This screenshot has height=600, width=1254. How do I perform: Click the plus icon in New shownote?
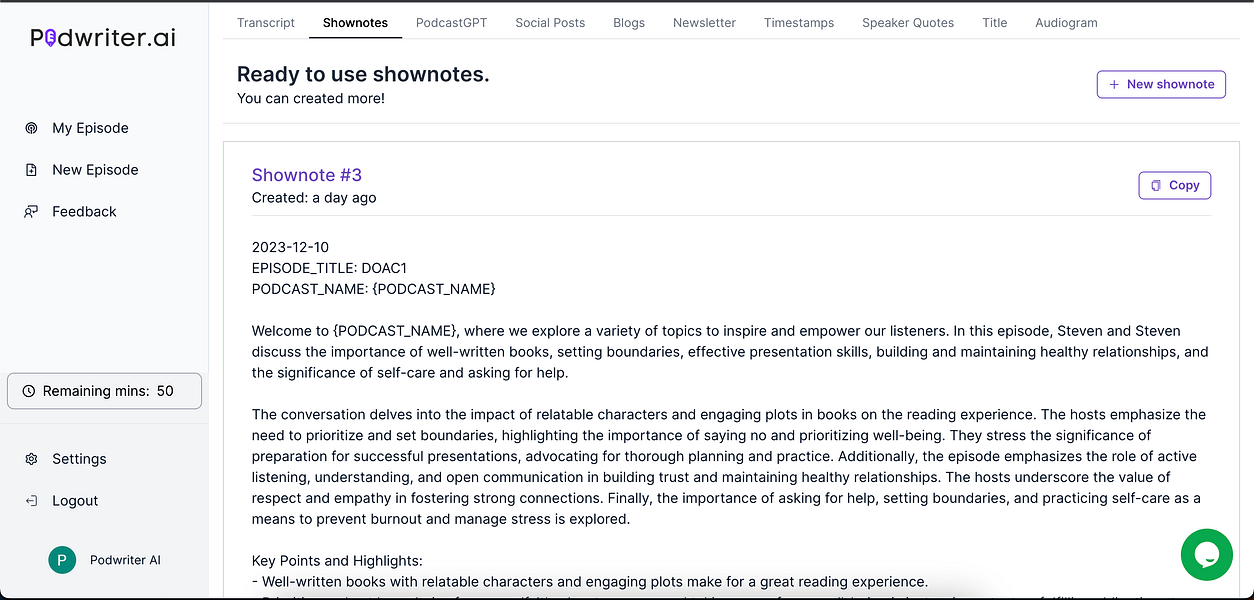pos(1113,84)
